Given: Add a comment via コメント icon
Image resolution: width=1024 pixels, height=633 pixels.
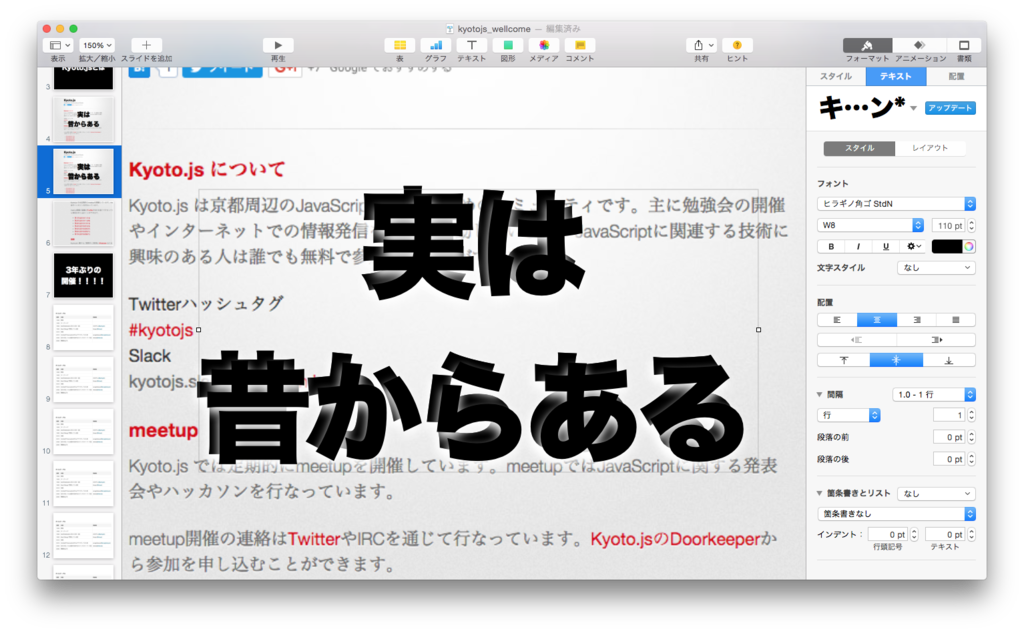Looking at the screenshot, I should [x=579, y=45].
